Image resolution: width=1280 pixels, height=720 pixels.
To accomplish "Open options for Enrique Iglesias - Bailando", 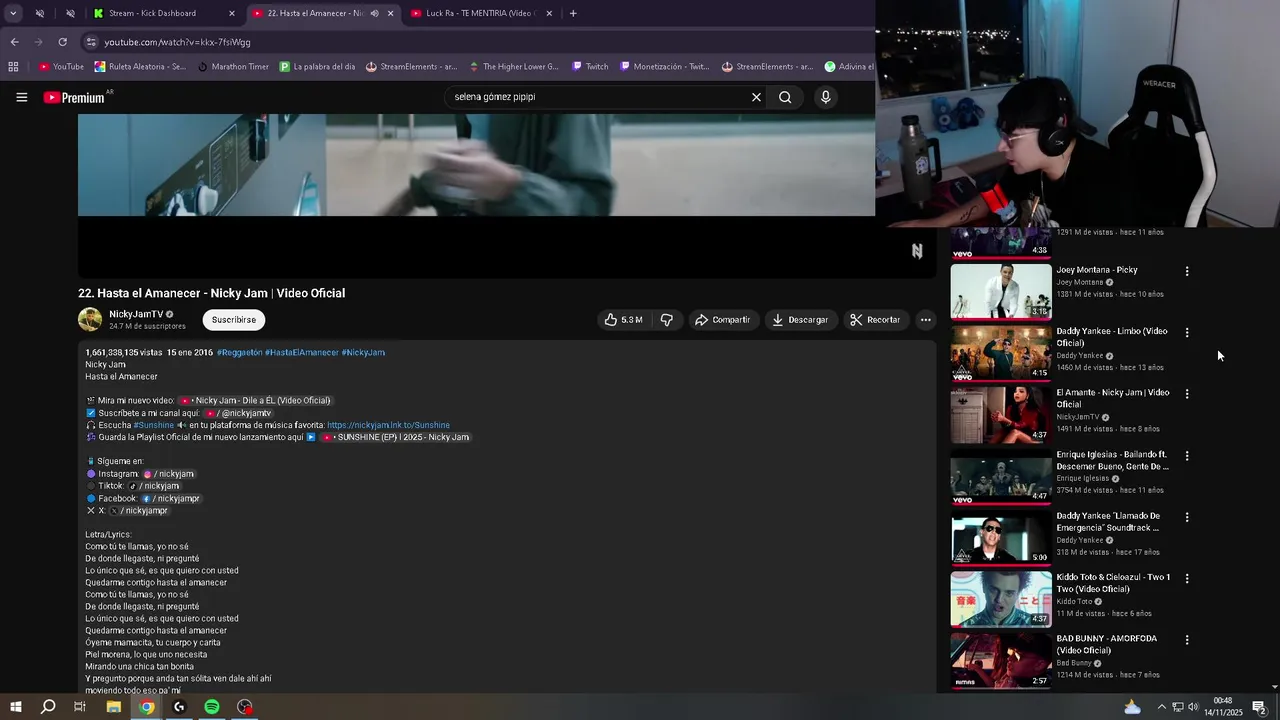I will click(x=1187, y=456).
